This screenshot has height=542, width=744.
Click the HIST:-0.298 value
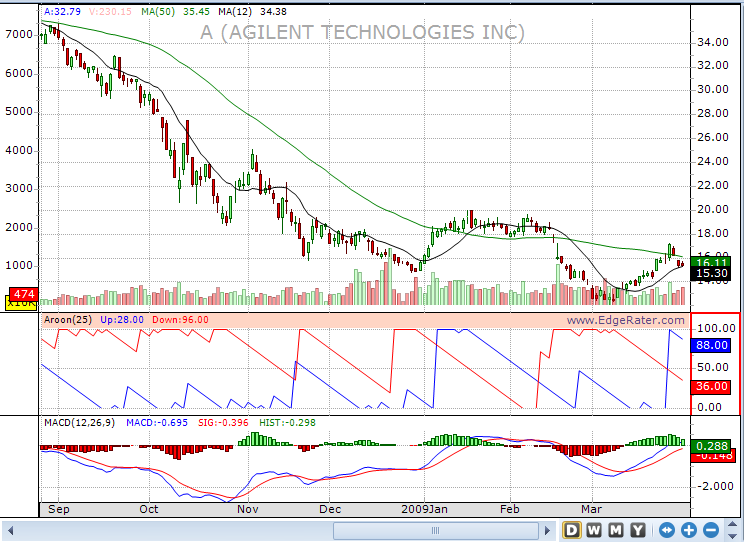point(287,422)
